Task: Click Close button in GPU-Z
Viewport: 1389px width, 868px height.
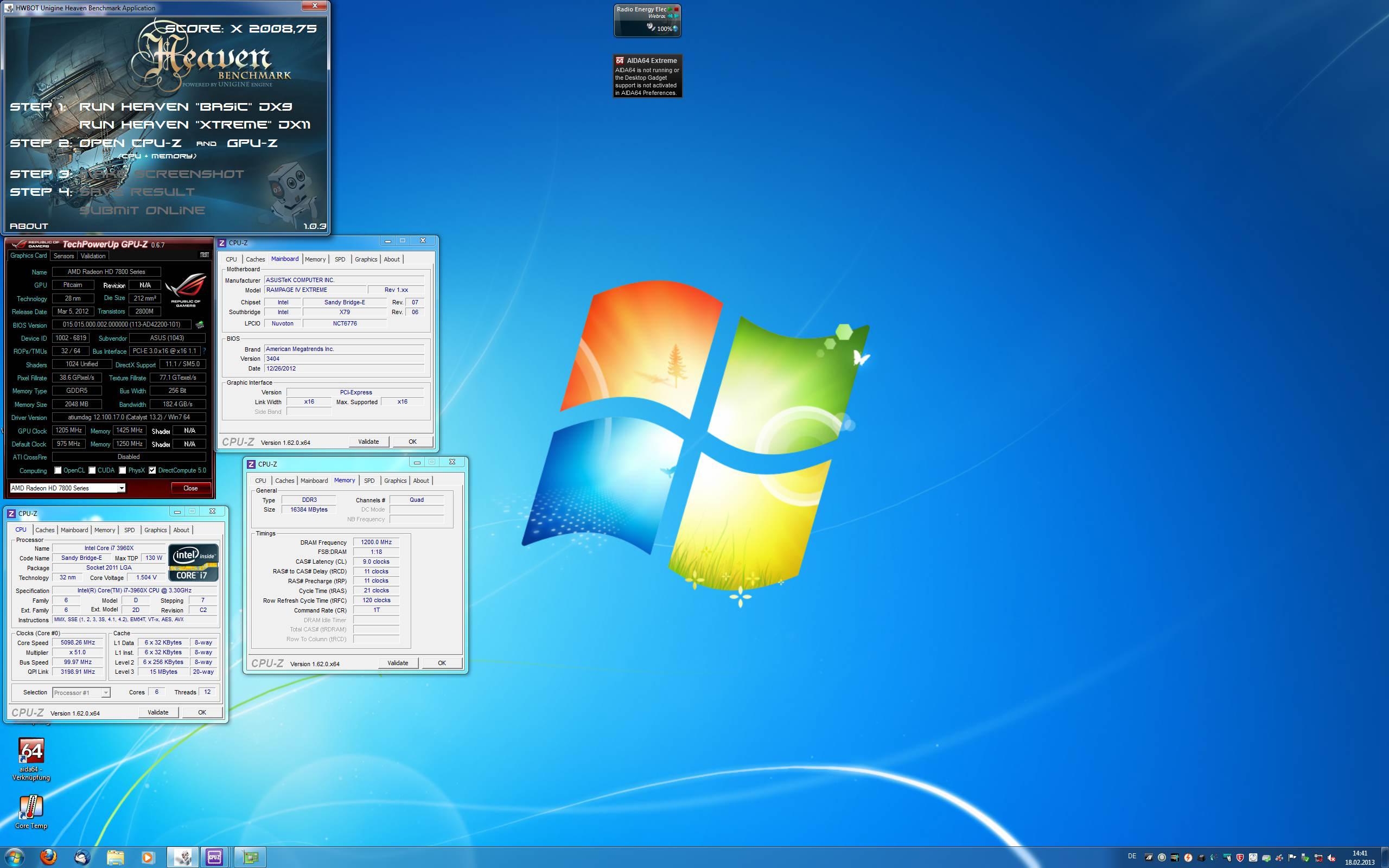Action: coord(190,488)
